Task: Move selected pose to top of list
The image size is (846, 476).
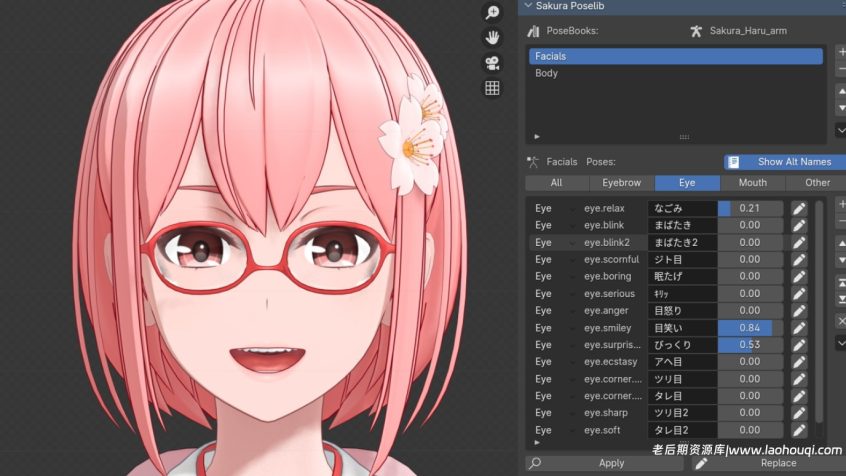Action: tap(841, 283)
